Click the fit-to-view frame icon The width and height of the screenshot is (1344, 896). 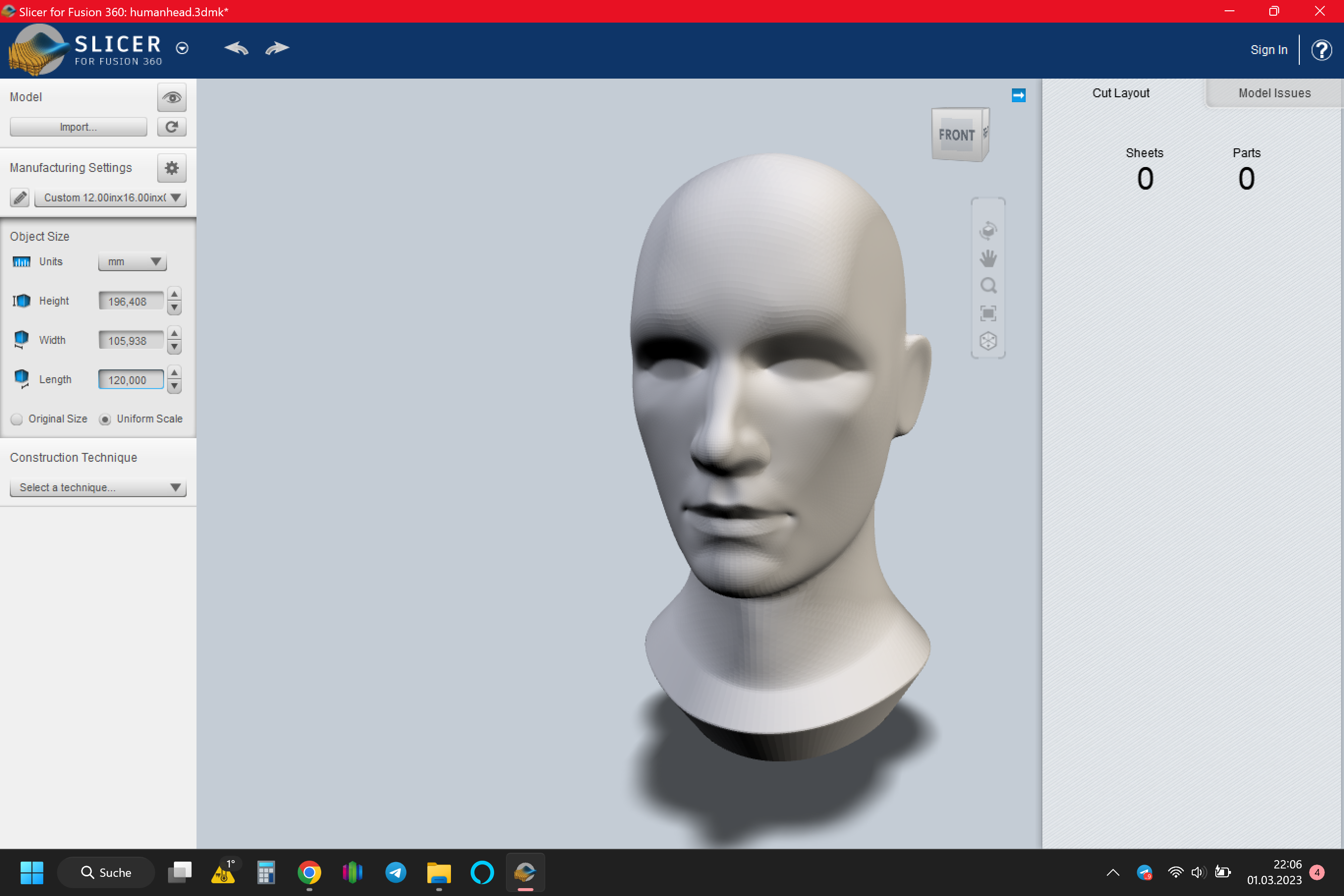[988, 313]
